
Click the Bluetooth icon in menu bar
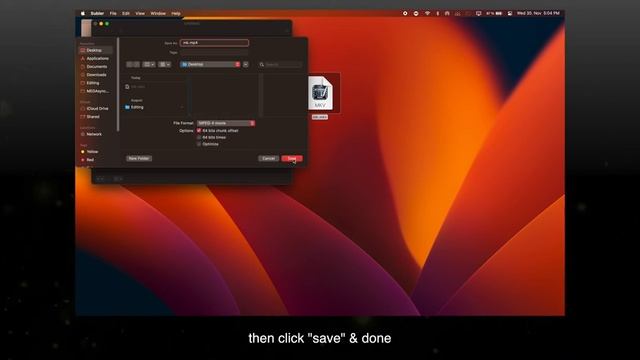pos(438,13)
